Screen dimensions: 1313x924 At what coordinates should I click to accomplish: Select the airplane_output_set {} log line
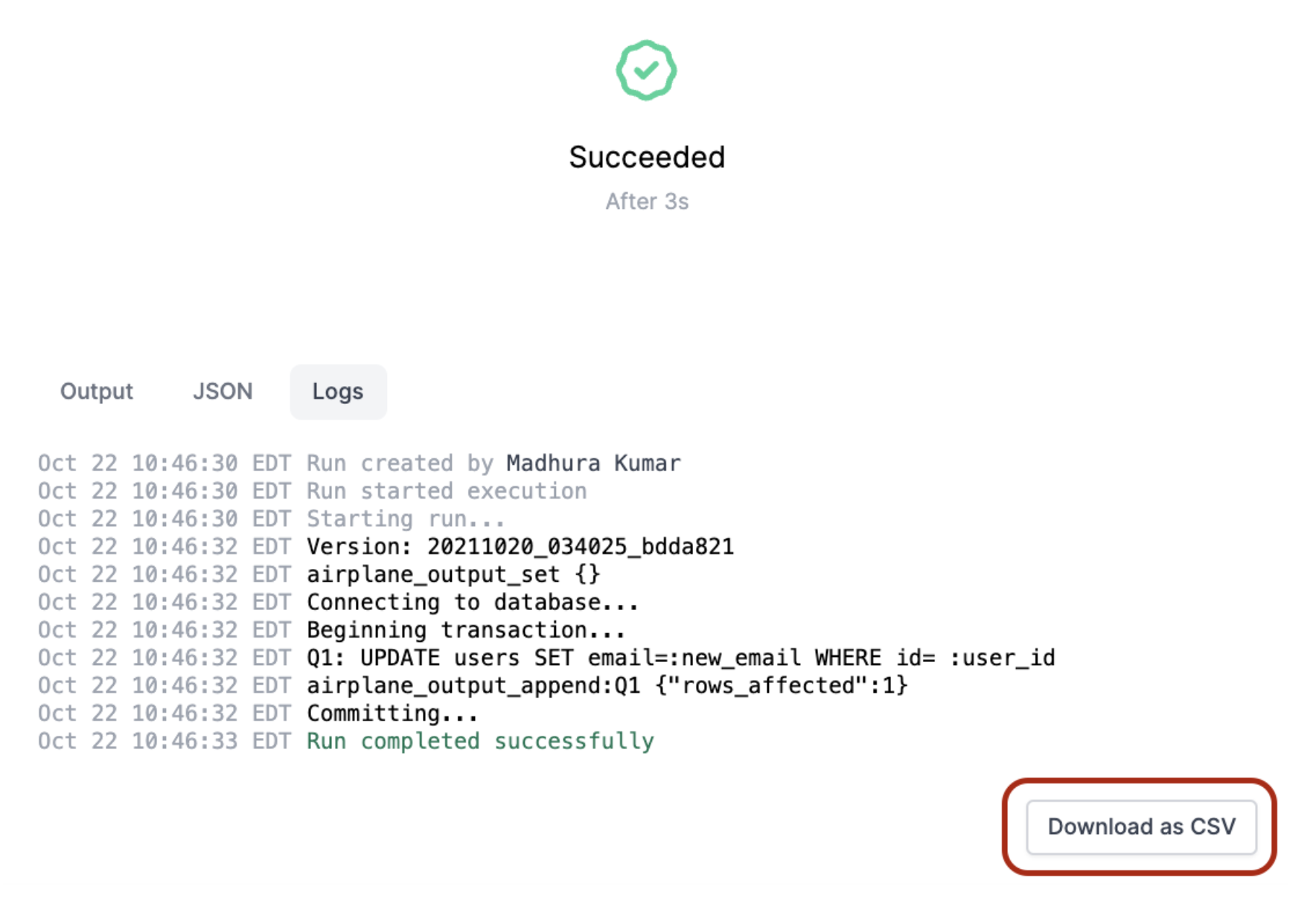point(319,574)
